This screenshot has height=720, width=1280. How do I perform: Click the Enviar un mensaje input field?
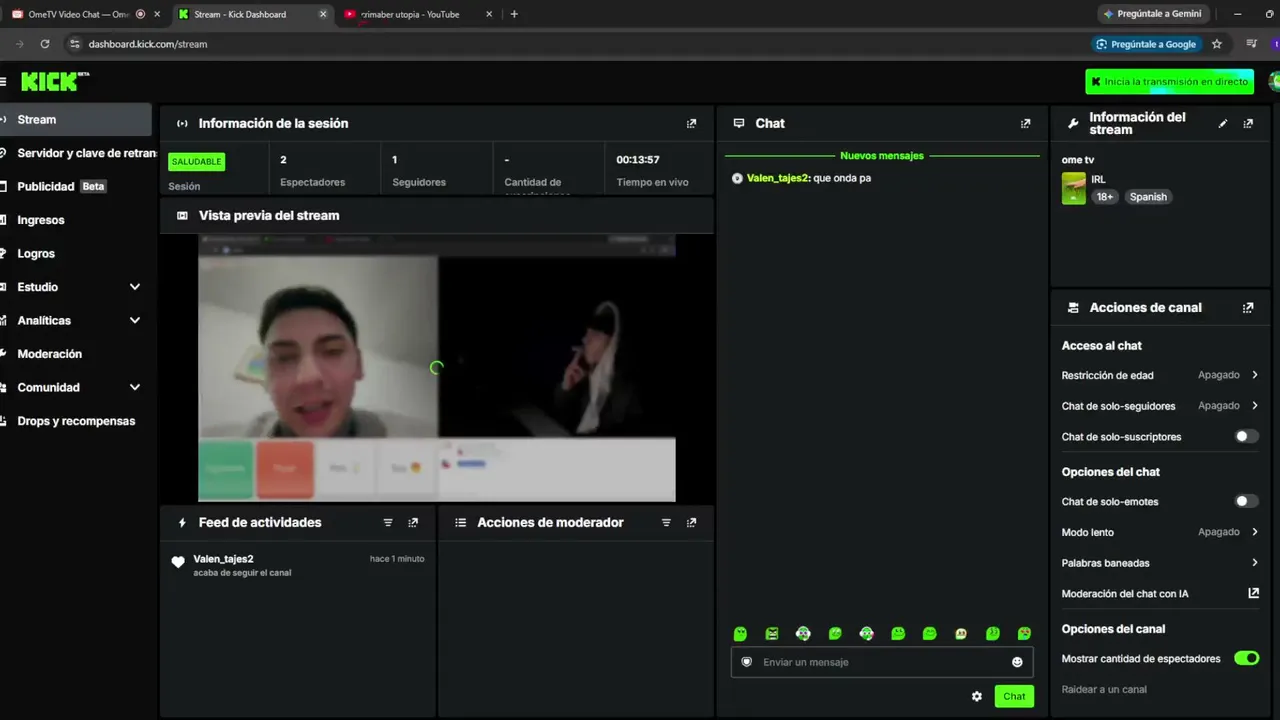point(882,662)
